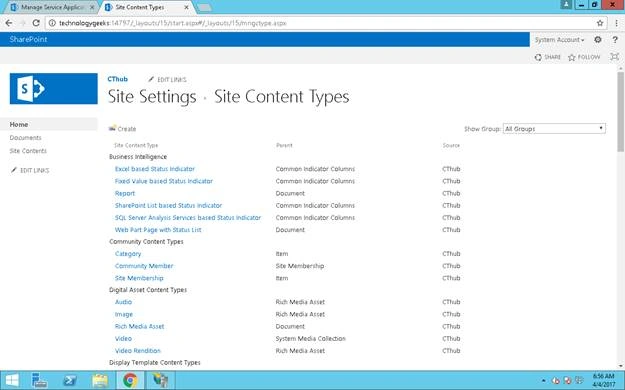
Task: Click the page vertical scrollbar thumb
Action: pyautogui.click(x=621, y=112)
